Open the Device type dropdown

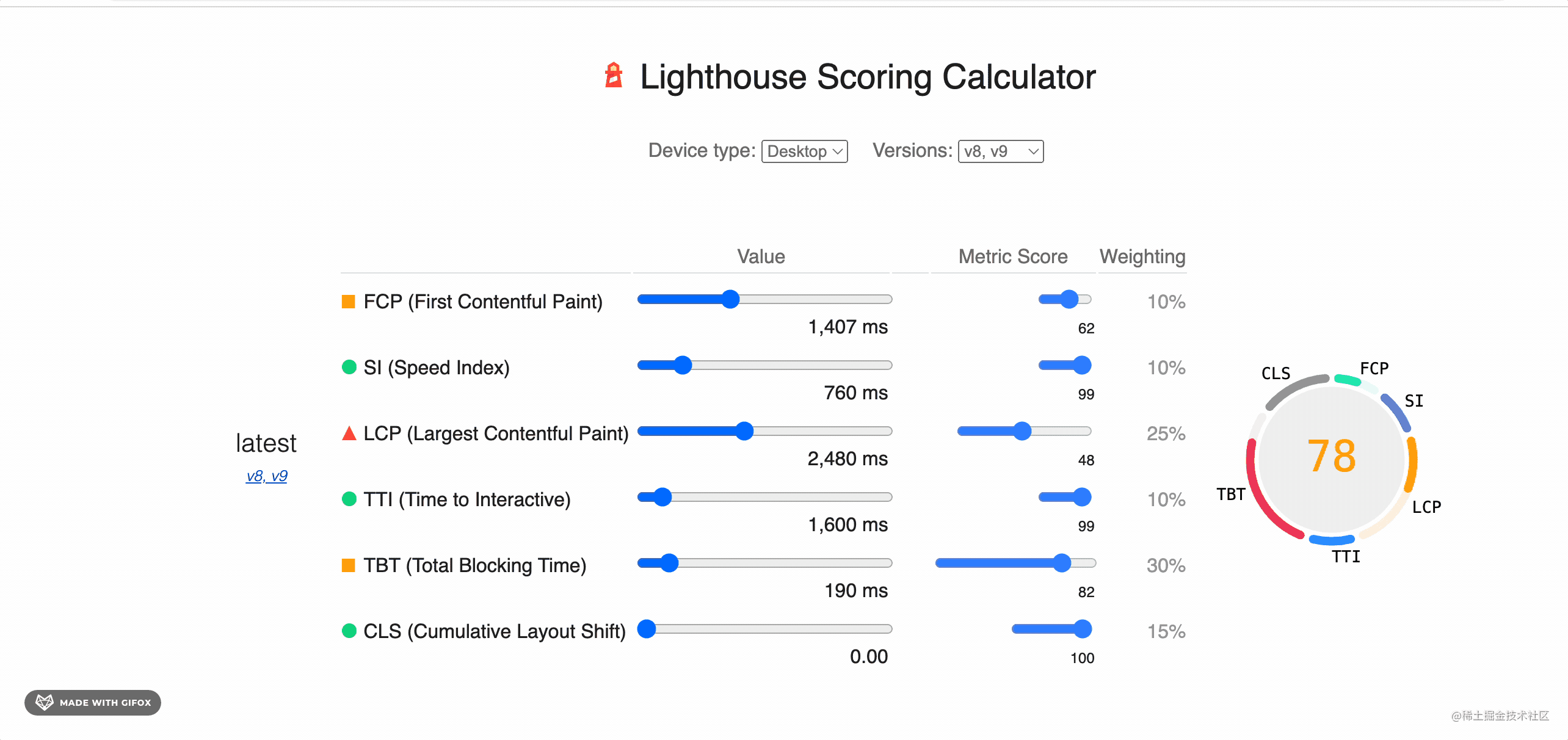pyautogui.click(x=804, y=151)
